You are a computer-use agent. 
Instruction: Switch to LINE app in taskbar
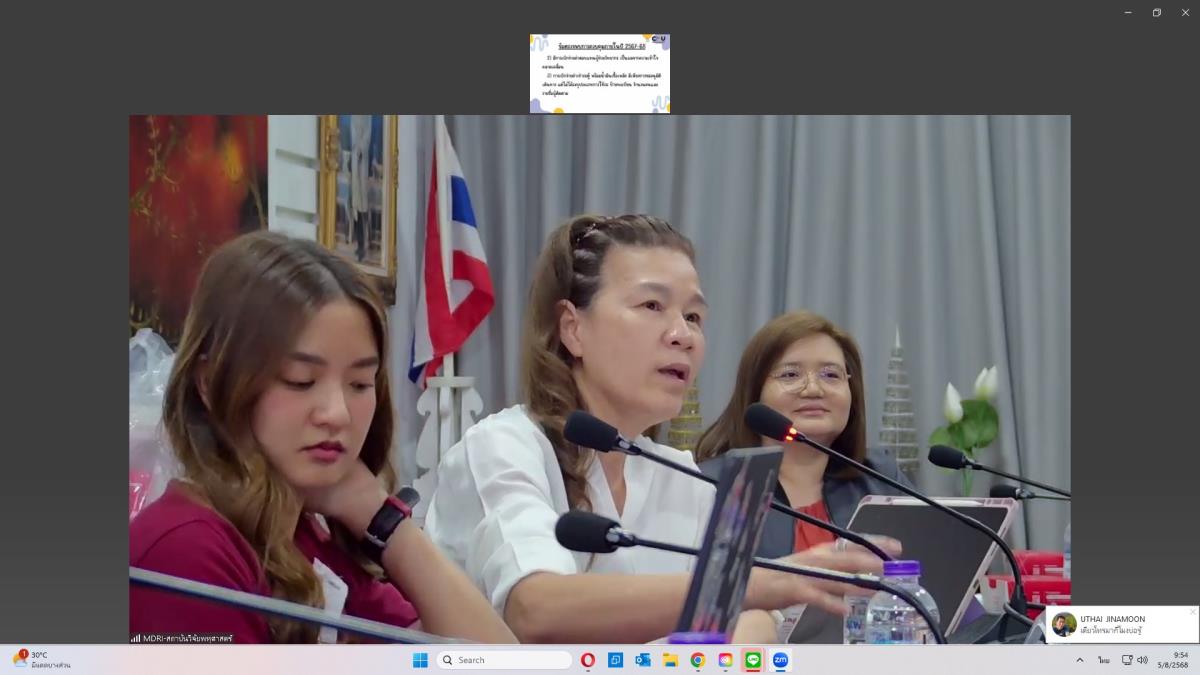click(753, 660)
